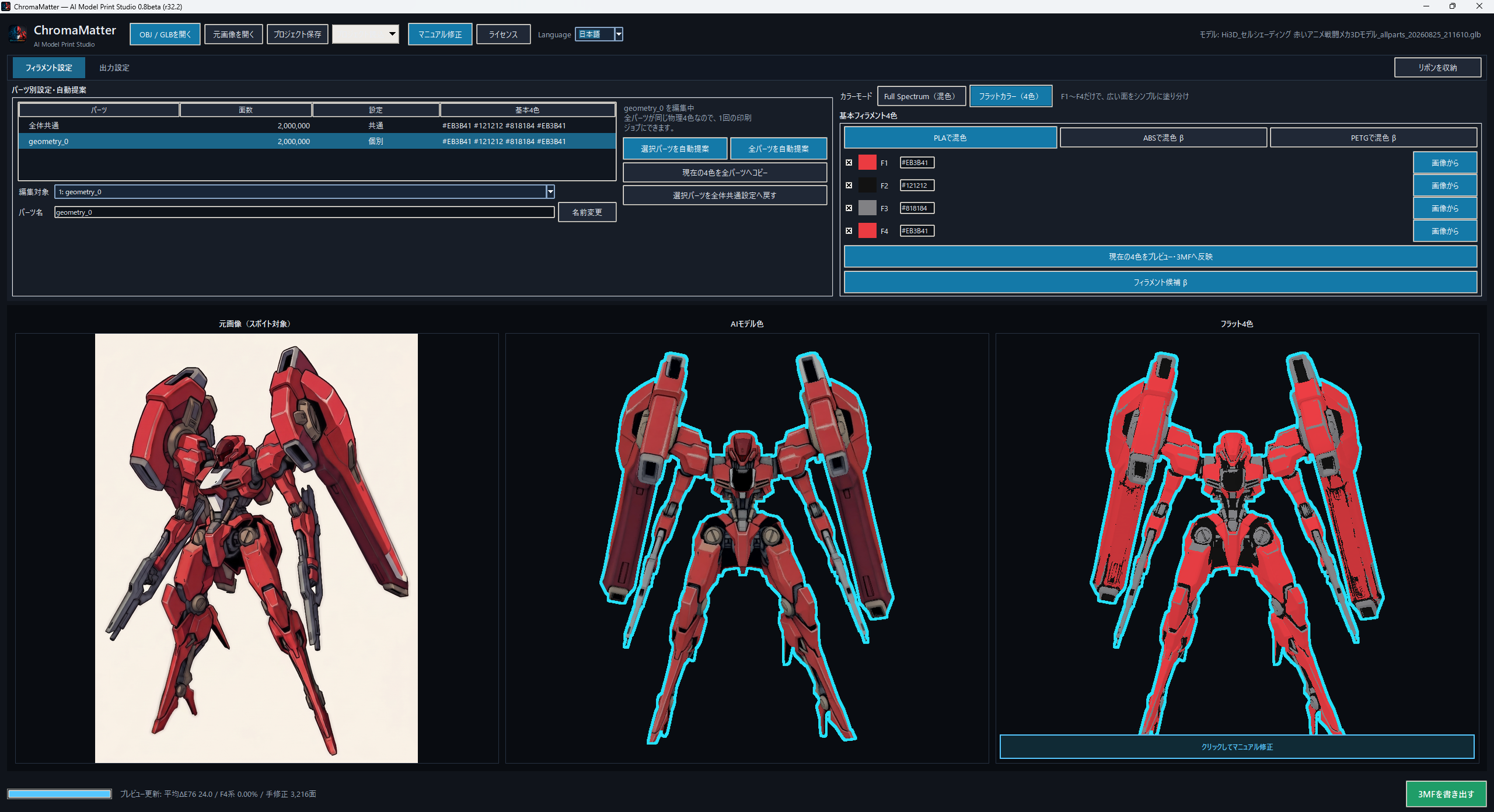The height and width of the screenshot is (812, 1494).
Task: Click the パーツ column header
Action: coord(99,110)
